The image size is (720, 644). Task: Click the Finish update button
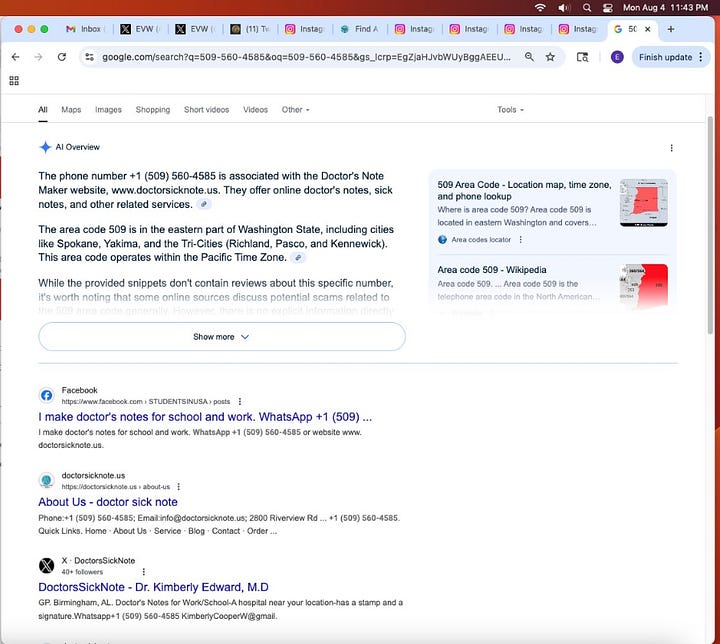pyautogui.click(x=665, y=57)
